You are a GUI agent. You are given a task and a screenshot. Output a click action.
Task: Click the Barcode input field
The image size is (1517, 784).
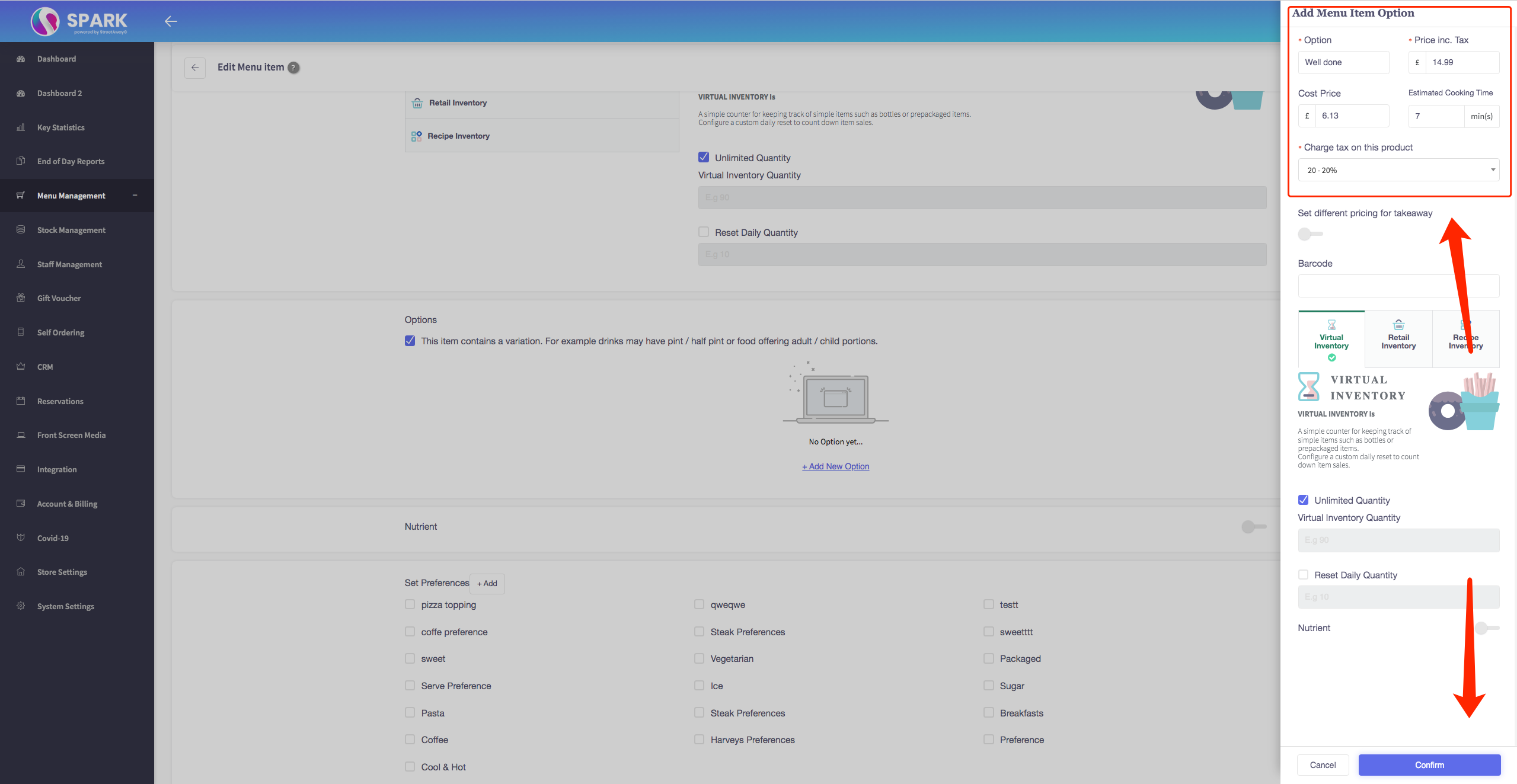point(1398,286)
